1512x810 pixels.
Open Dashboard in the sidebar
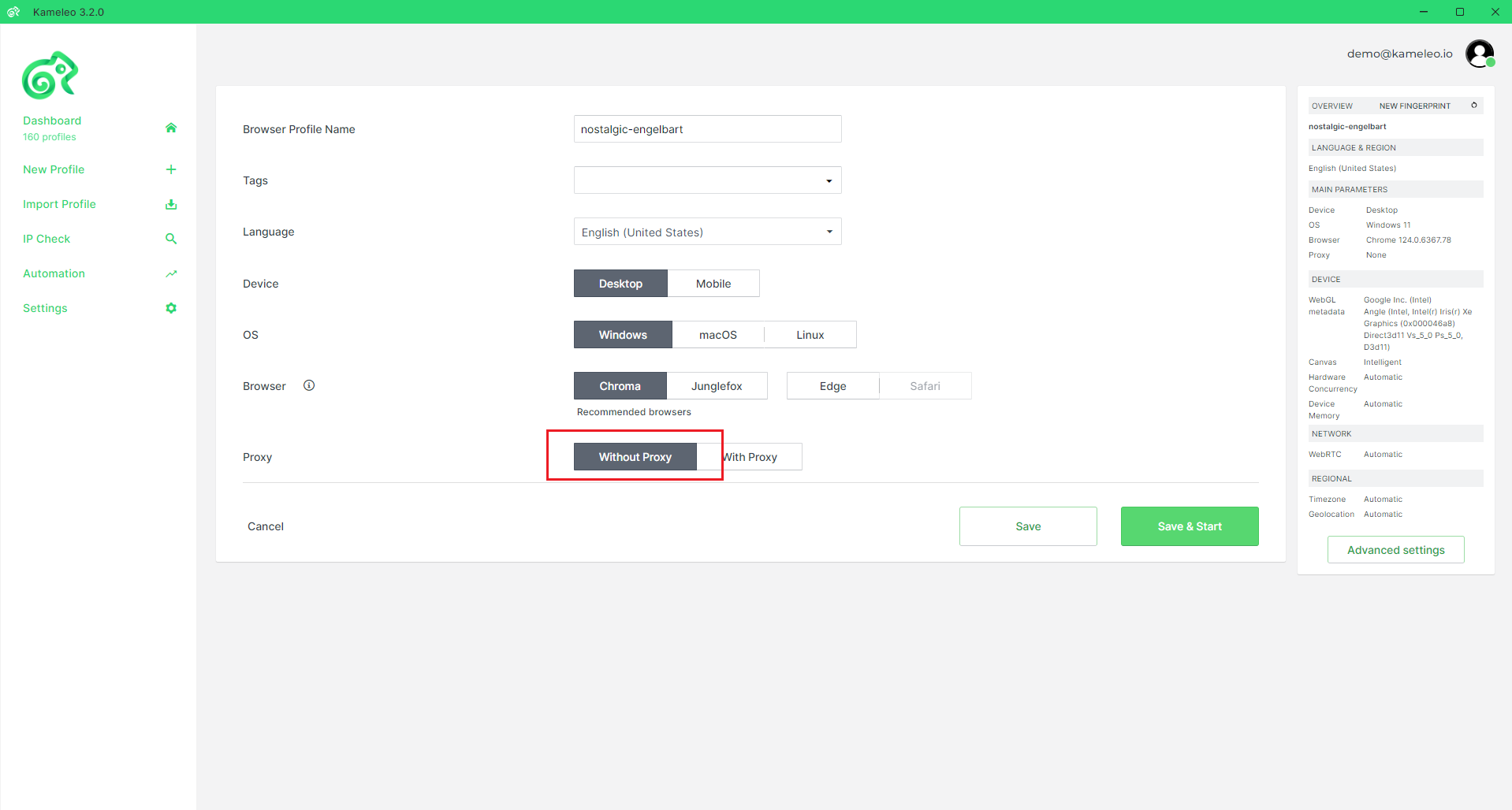52,121
